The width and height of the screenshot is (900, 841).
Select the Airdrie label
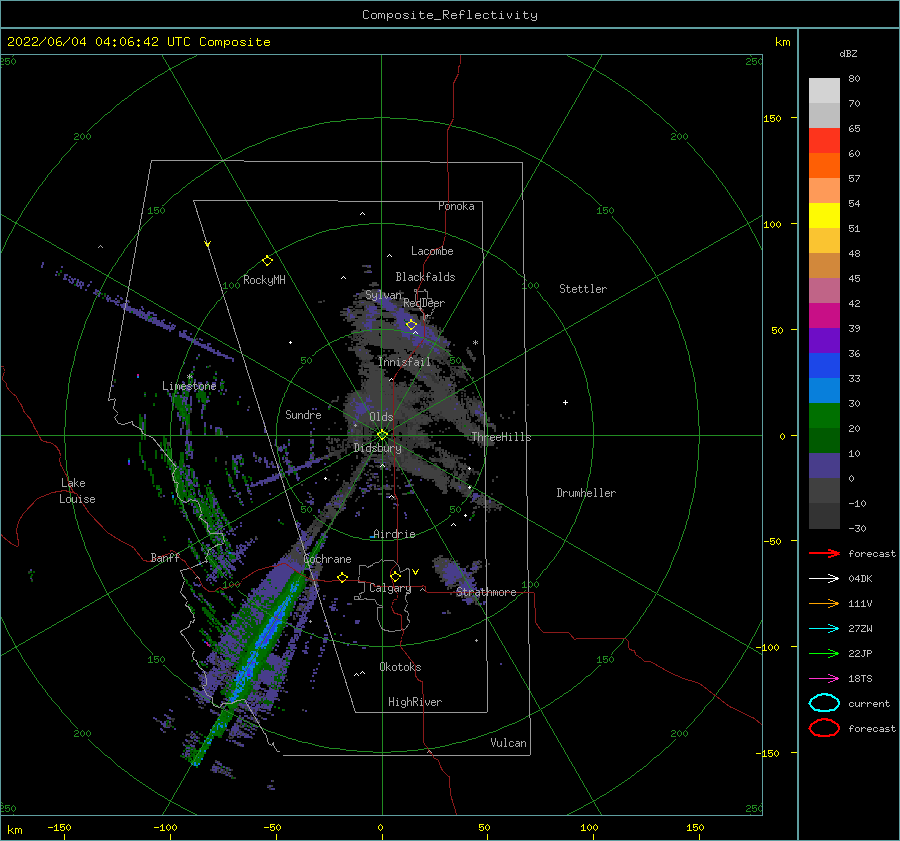[394, 534]
